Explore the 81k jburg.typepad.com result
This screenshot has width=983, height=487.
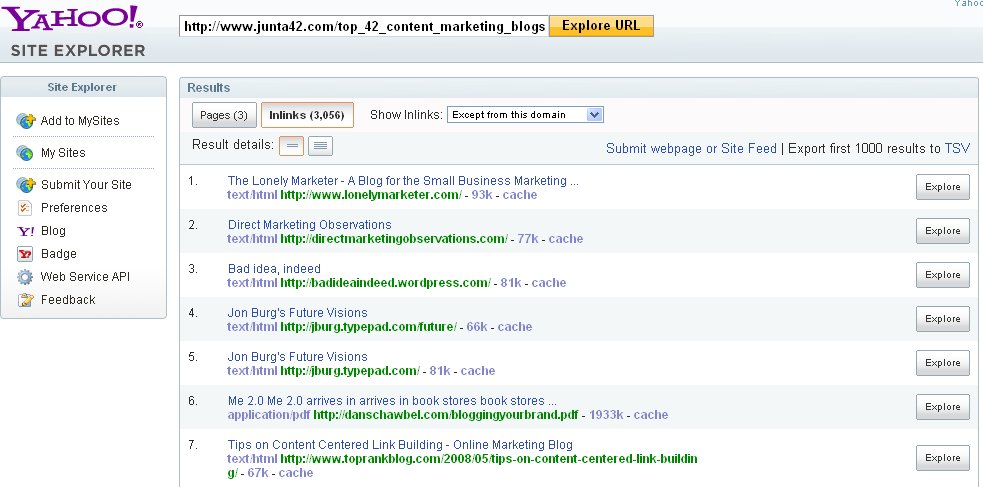[943, 362]
